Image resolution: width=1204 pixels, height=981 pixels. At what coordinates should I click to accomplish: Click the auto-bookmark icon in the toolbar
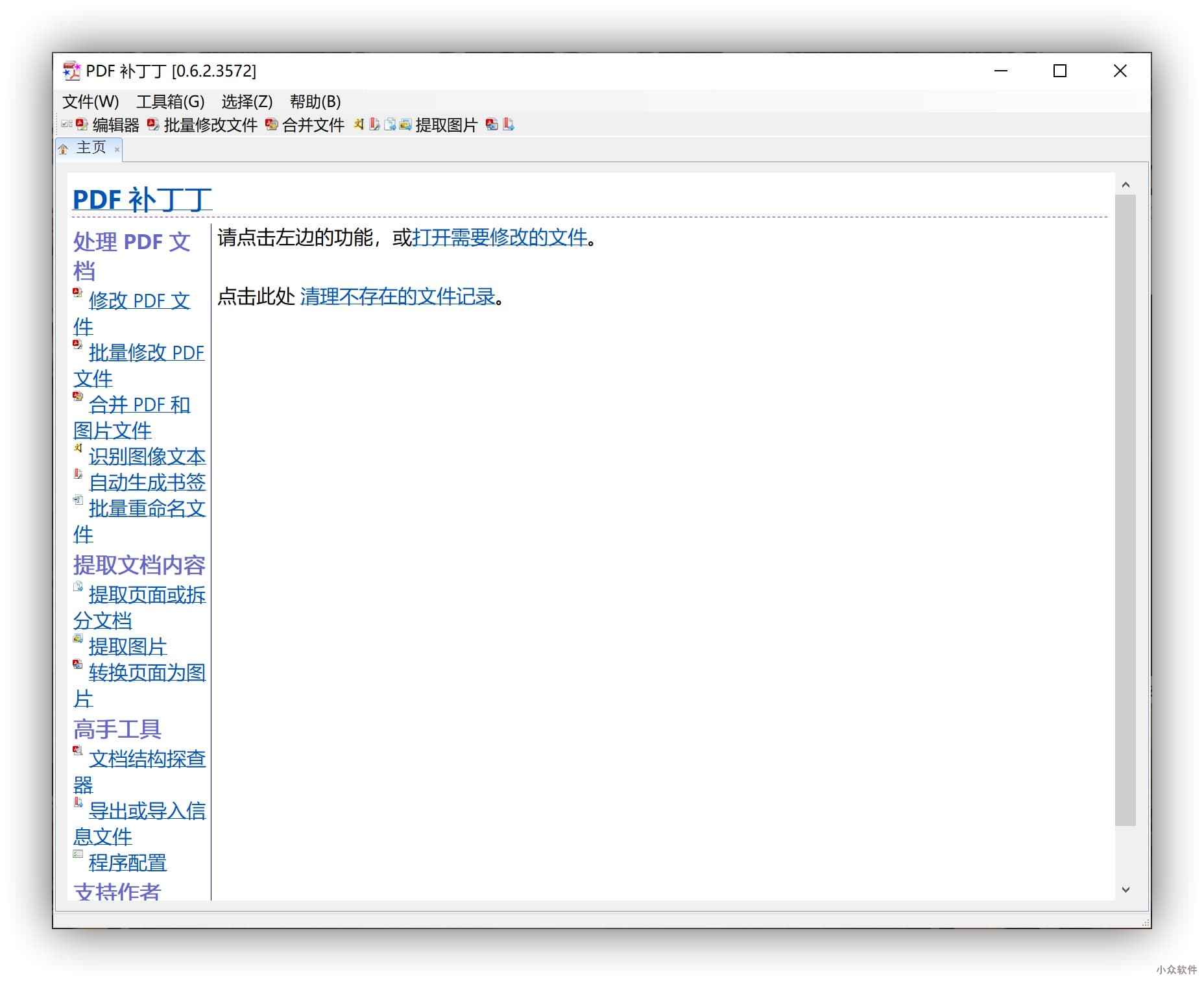pyautogui.click(x=374, y=125)
